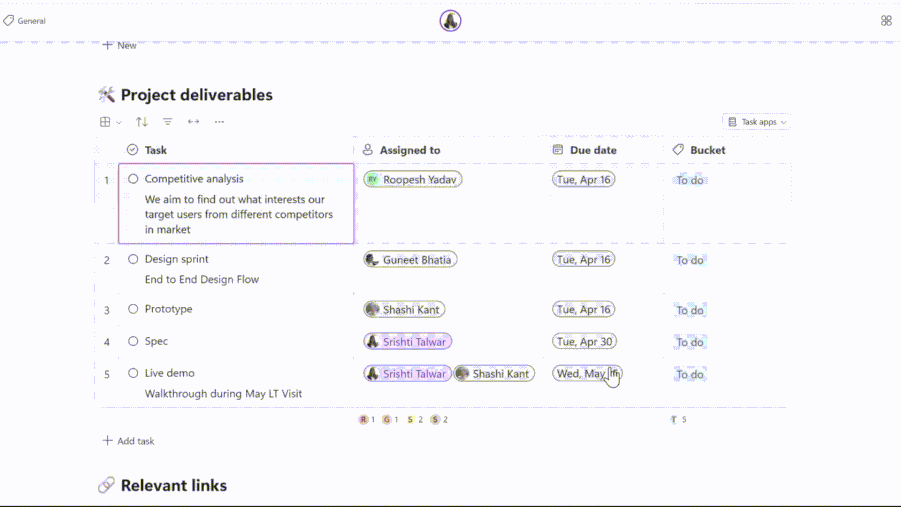Click the link emoji beside Relevant links
This screenshot has width=901, height=507.
click(106, 486)
